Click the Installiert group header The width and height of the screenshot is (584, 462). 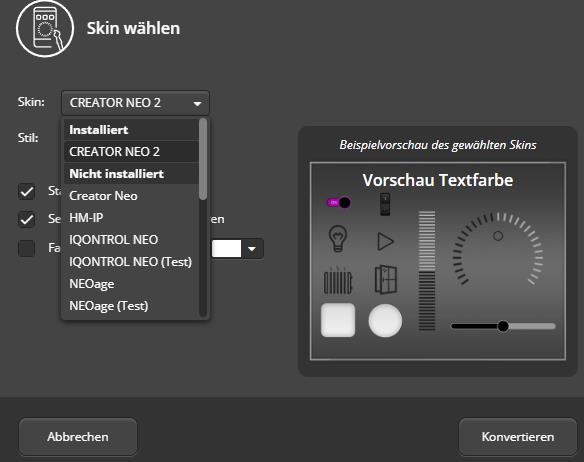(131, 130)
